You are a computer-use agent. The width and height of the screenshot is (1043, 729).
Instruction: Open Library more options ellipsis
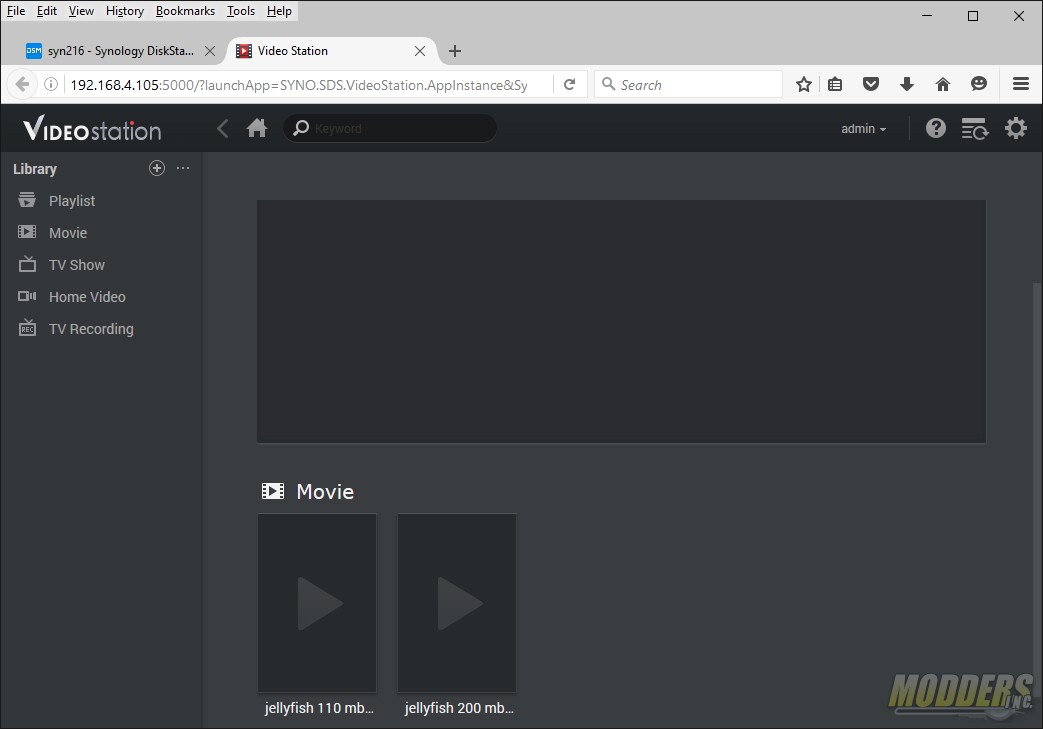(183, 168)
